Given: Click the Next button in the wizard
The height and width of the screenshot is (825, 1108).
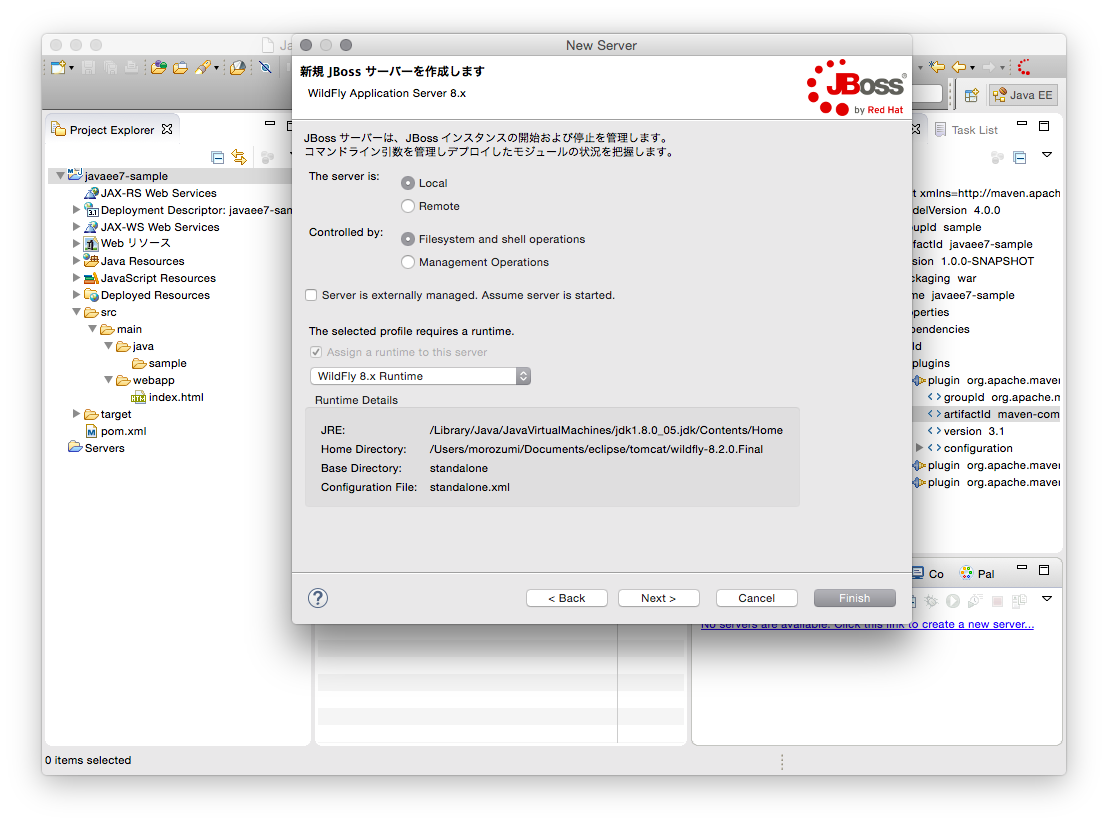Looking at the screenshot, I should (x=658, y=597).
